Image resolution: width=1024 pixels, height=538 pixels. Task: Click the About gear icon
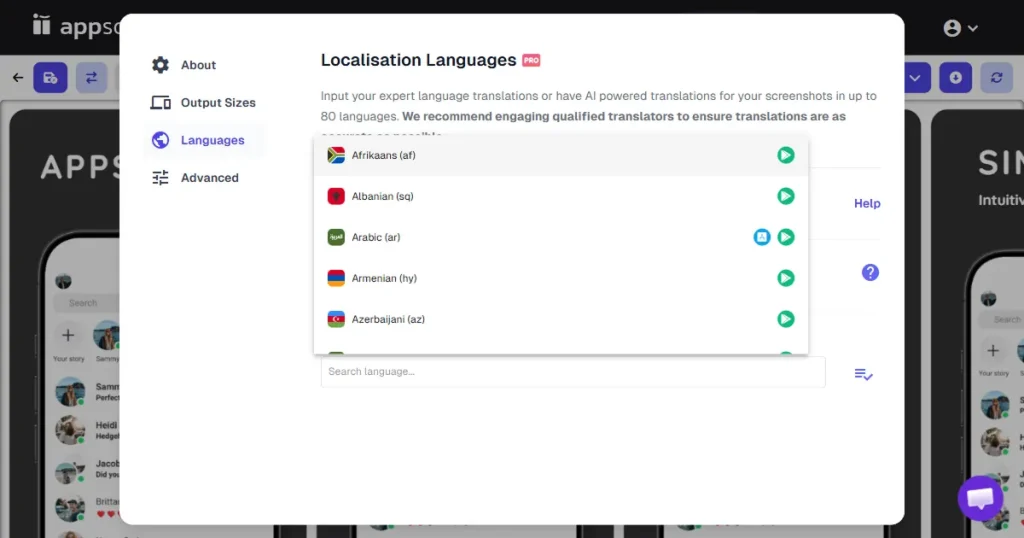click(160, 65)
